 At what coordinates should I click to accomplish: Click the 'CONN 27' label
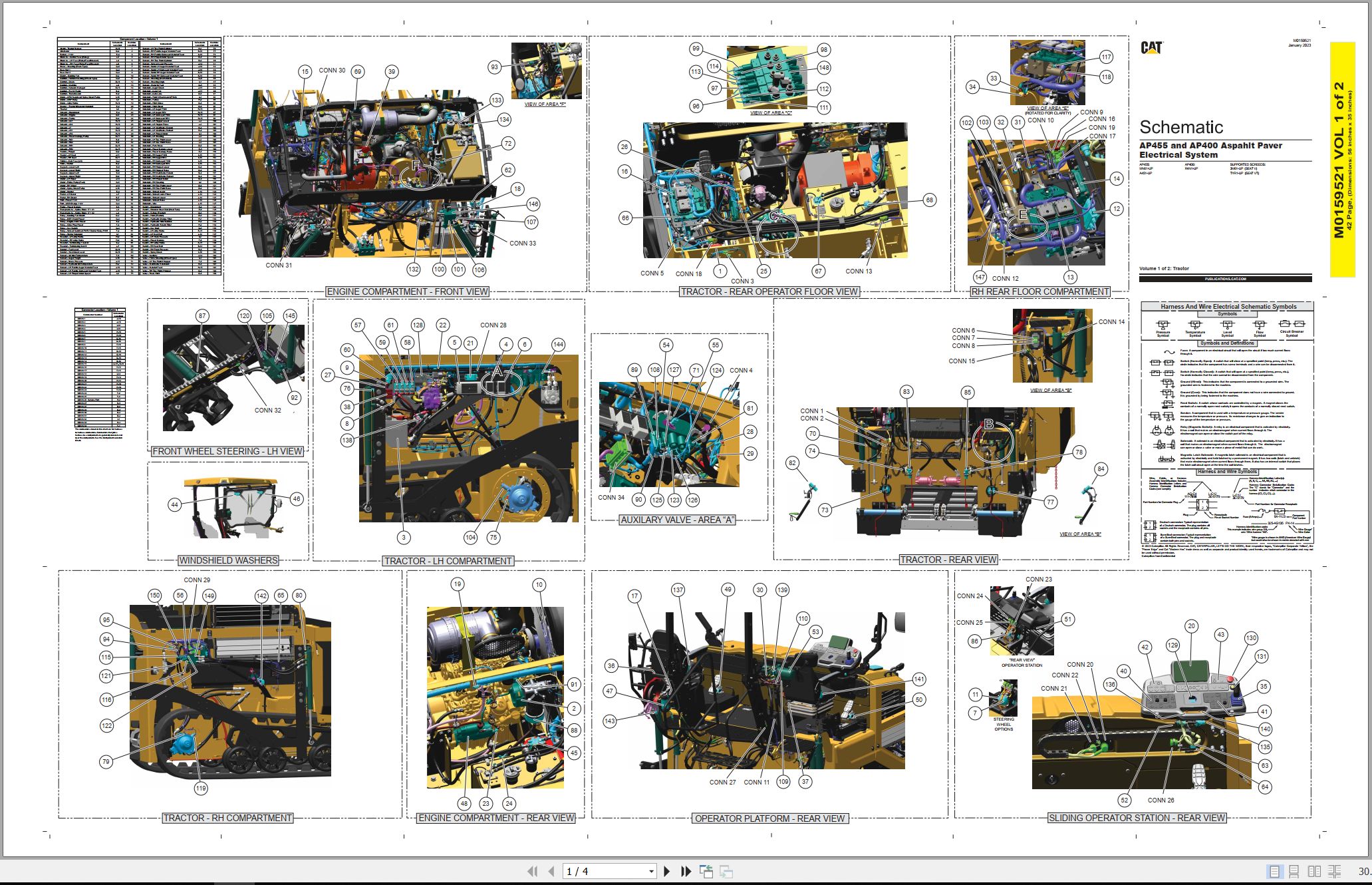[x=722, y=782]
